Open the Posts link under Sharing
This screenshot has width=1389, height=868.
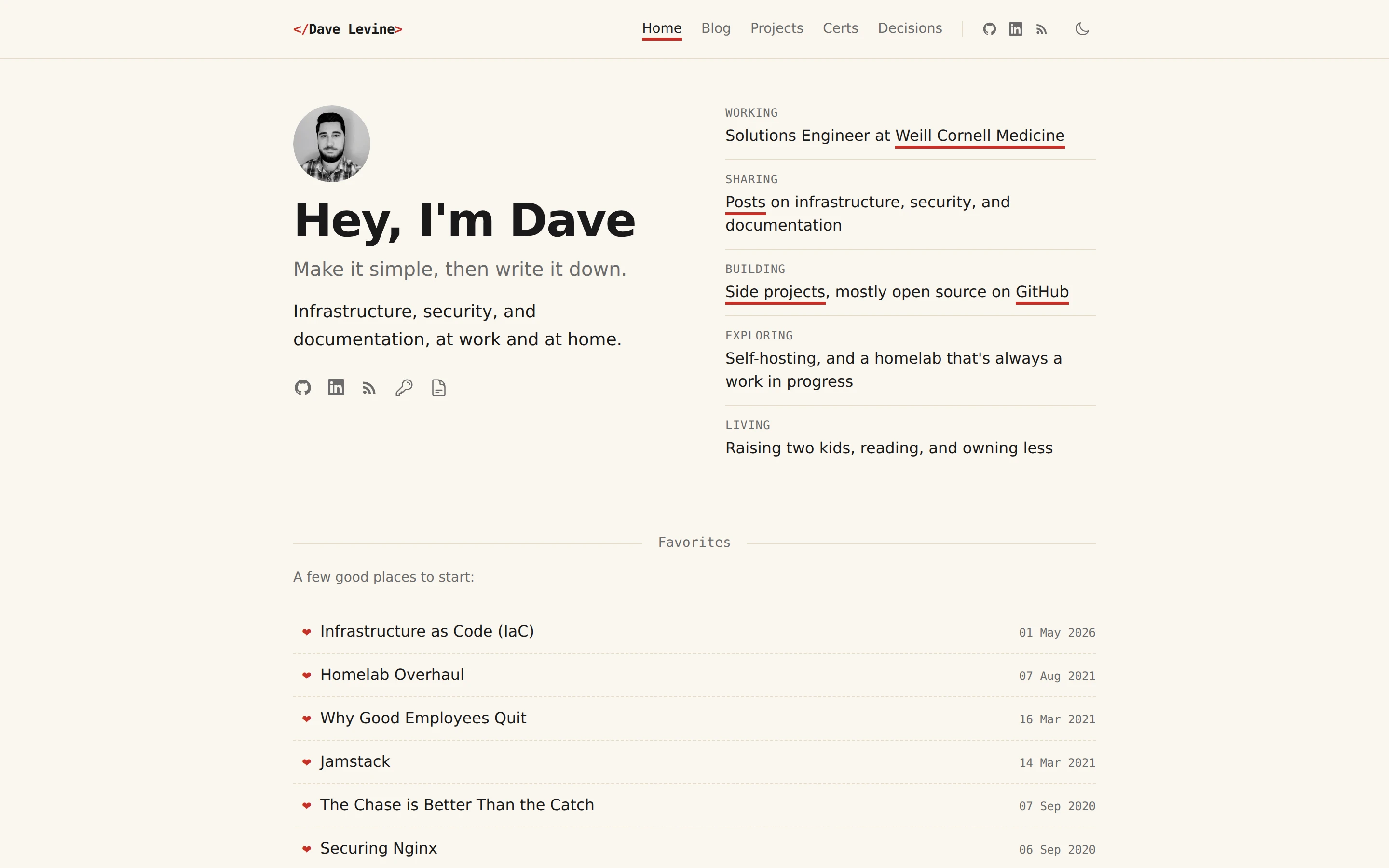tap(745, 202)
